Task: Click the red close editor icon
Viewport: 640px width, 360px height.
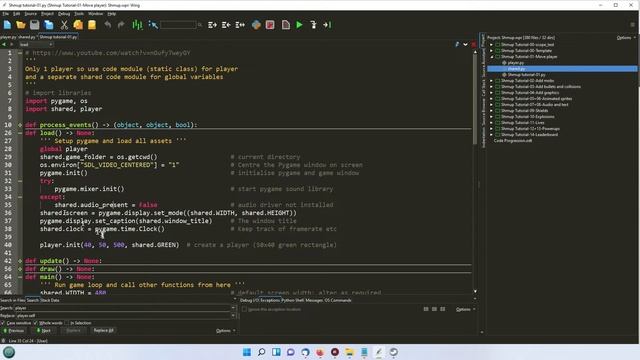Action: (x=473, y=44)
